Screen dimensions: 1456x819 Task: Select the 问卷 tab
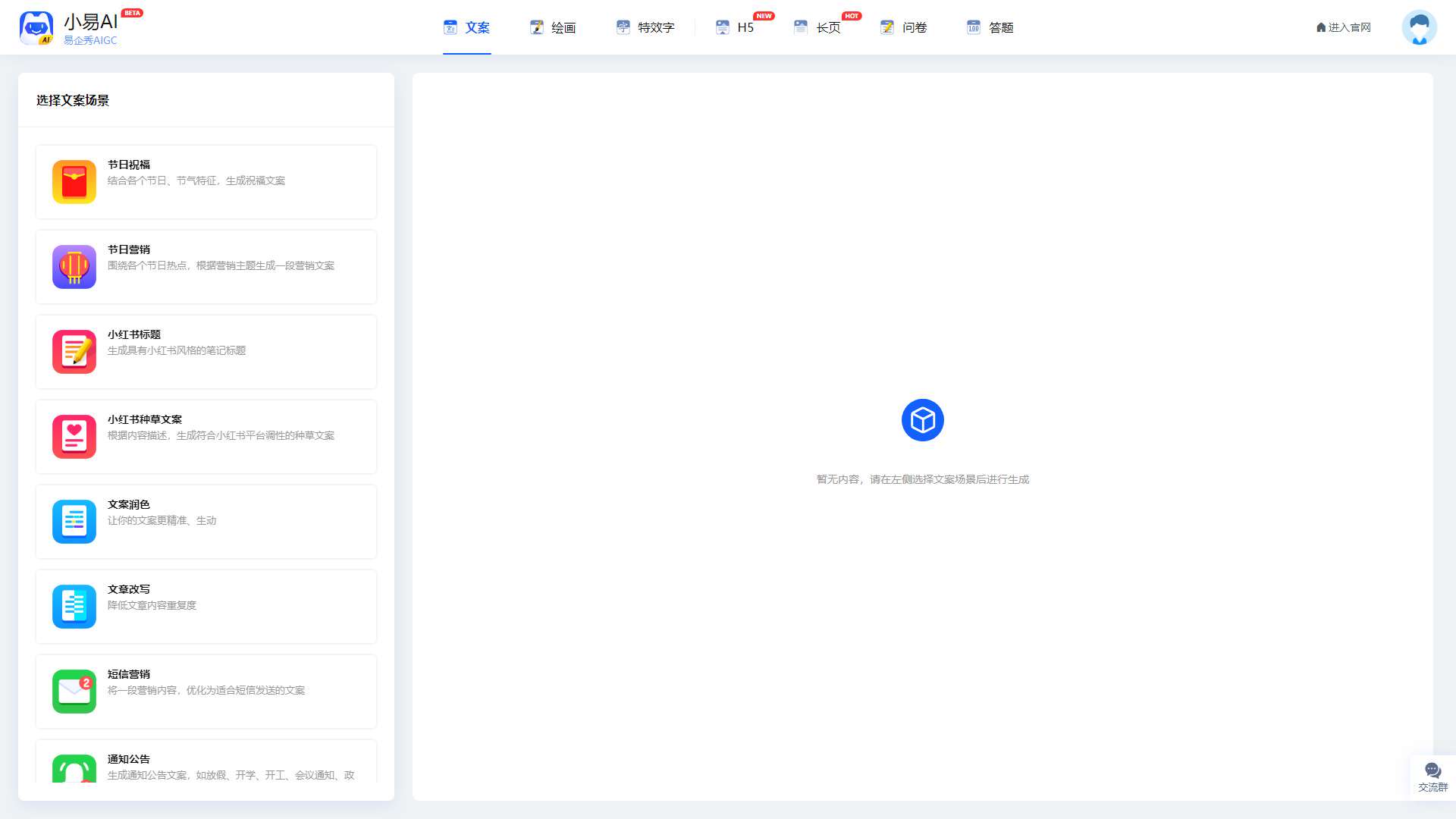904,27
